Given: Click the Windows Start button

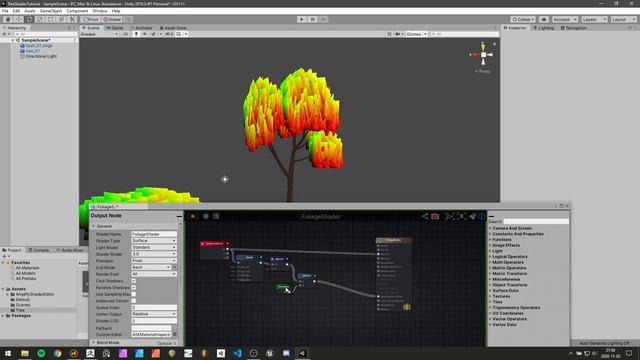Looking at the screenshot, I should (8, 353).
